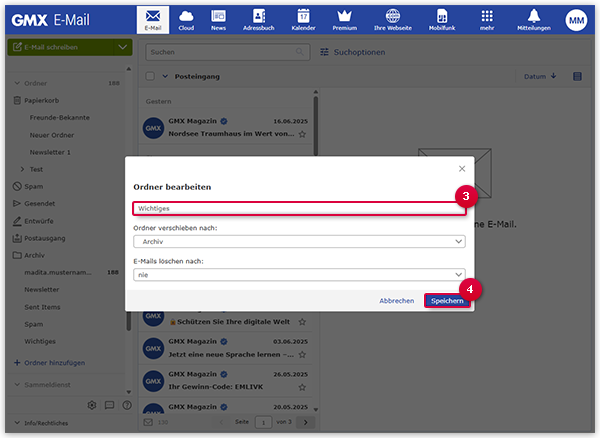Open the Kalender
Viewport: 600px width, 438px height.
coord(303,20)
